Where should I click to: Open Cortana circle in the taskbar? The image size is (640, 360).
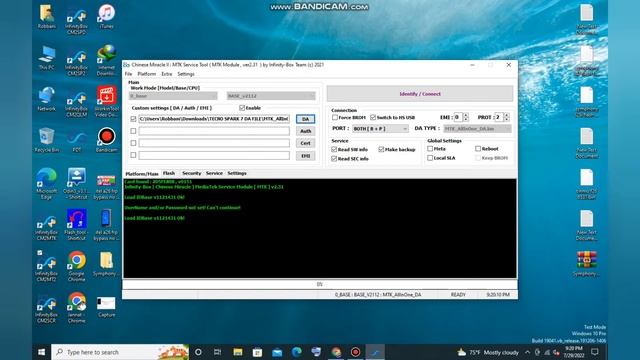(198, 352)
